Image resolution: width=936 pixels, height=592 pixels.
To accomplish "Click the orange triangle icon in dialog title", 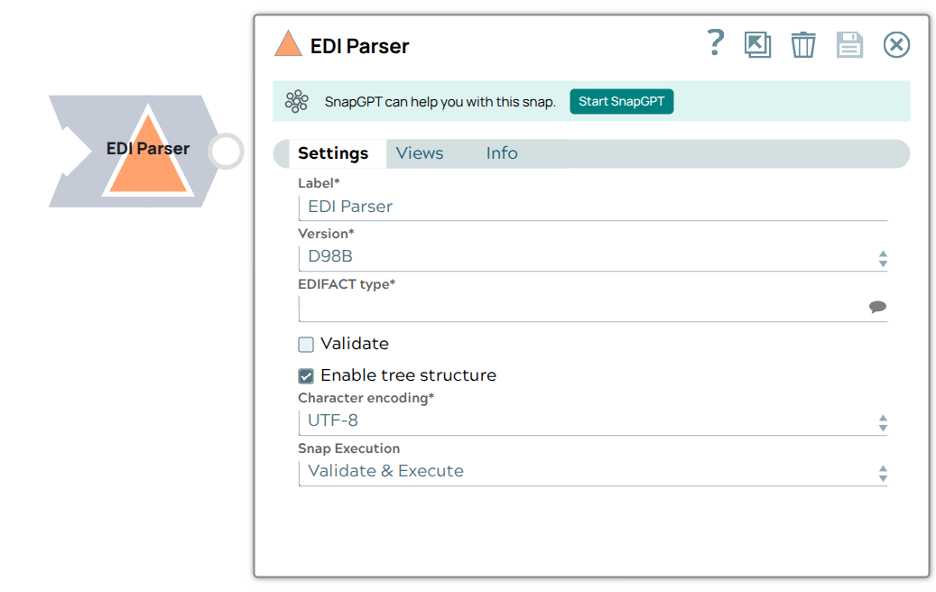I will pyautogui.click(x=288, y=44).
